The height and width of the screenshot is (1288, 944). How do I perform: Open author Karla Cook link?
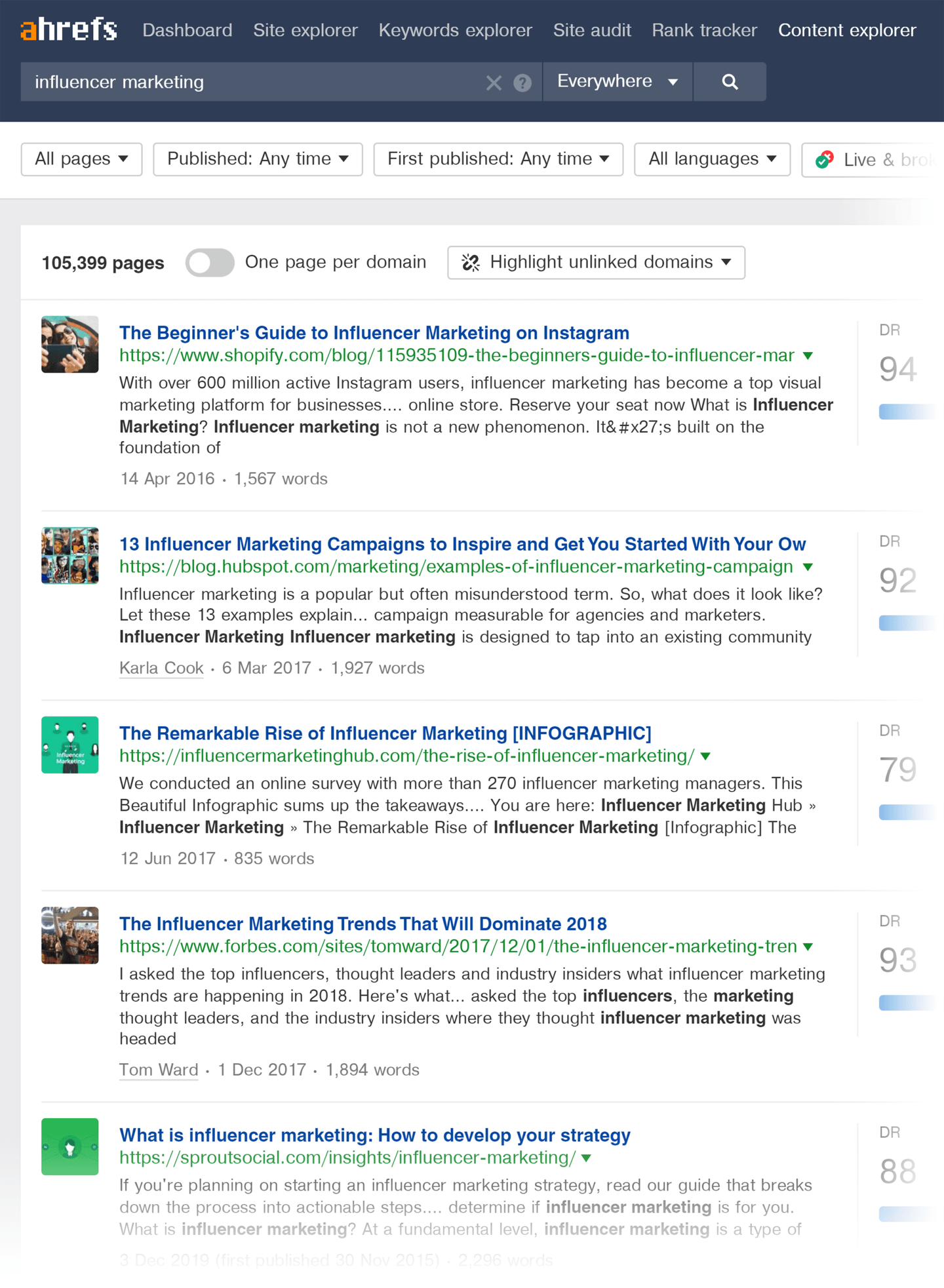[161, 668]
